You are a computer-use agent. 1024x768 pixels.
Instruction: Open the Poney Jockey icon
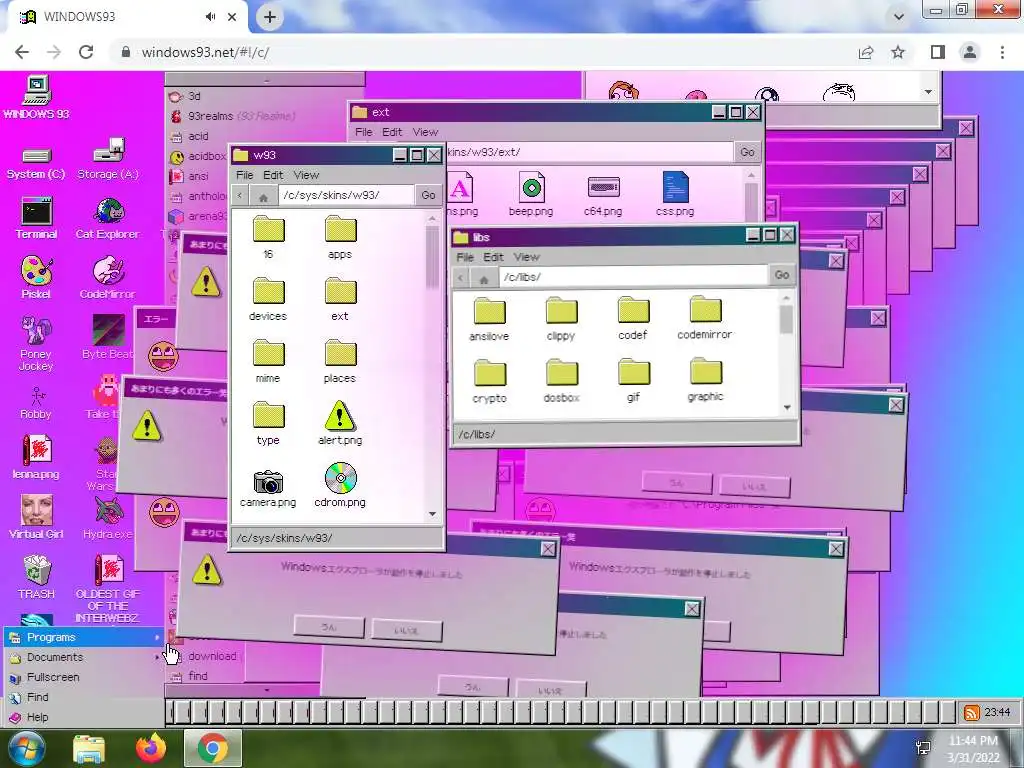(x=36, y=343)
